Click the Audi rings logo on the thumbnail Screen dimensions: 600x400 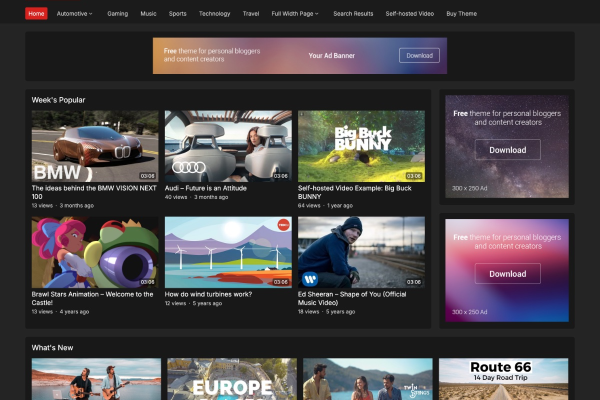click(x=189, y=167)
